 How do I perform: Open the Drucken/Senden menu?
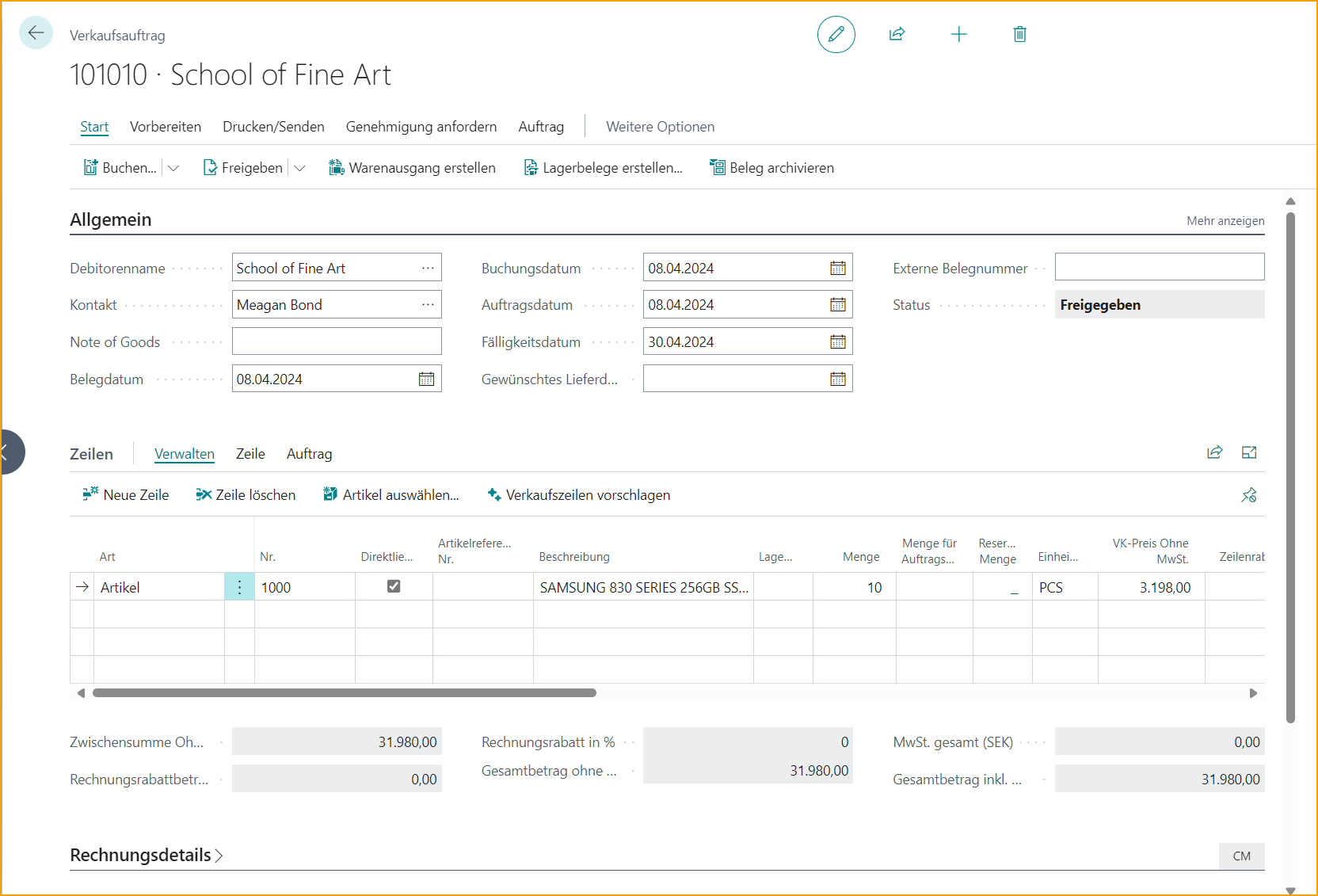273,127
